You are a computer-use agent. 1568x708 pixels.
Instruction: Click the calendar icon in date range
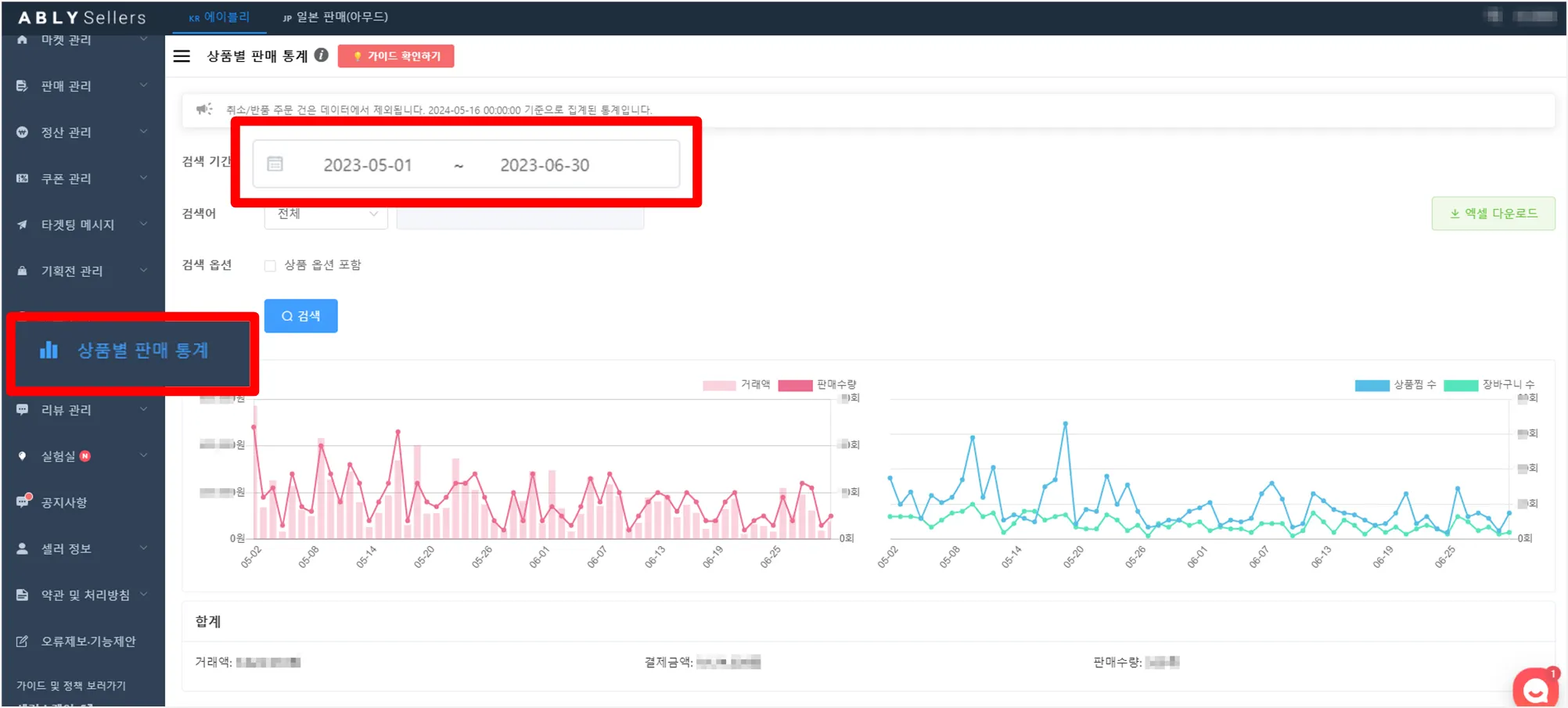275,164
